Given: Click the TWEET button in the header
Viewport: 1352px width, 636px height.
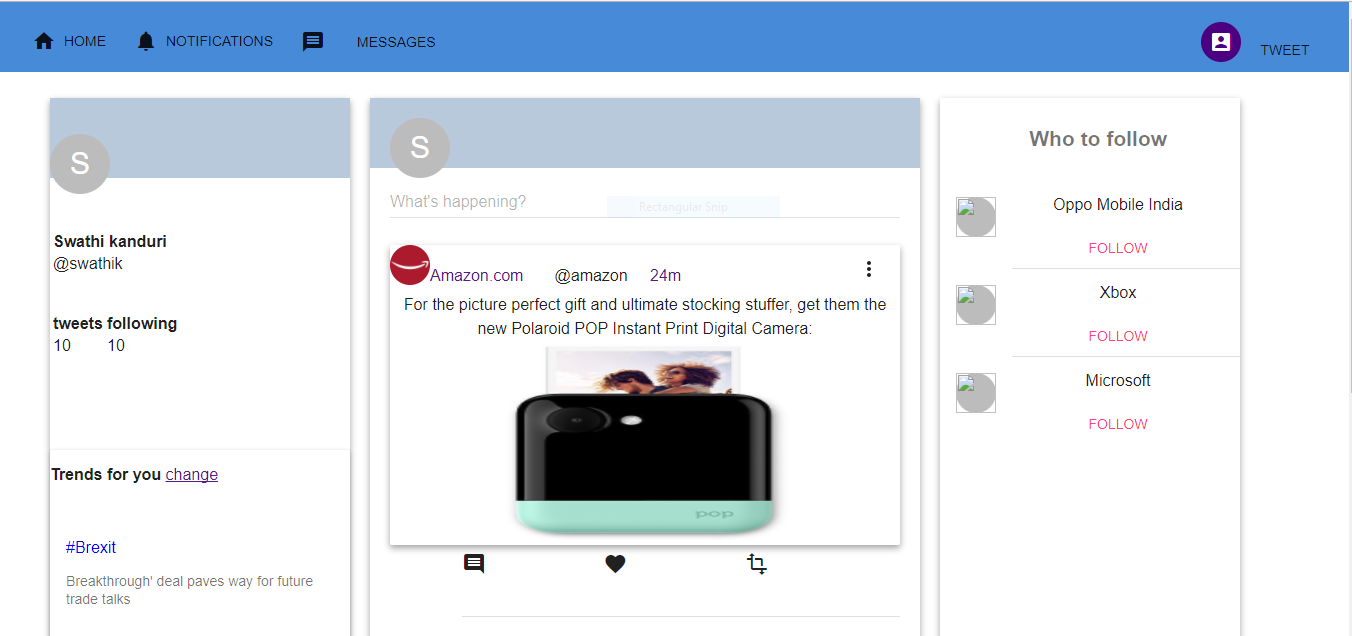Looking at the screenshot, I should [x=1284, y=50].
